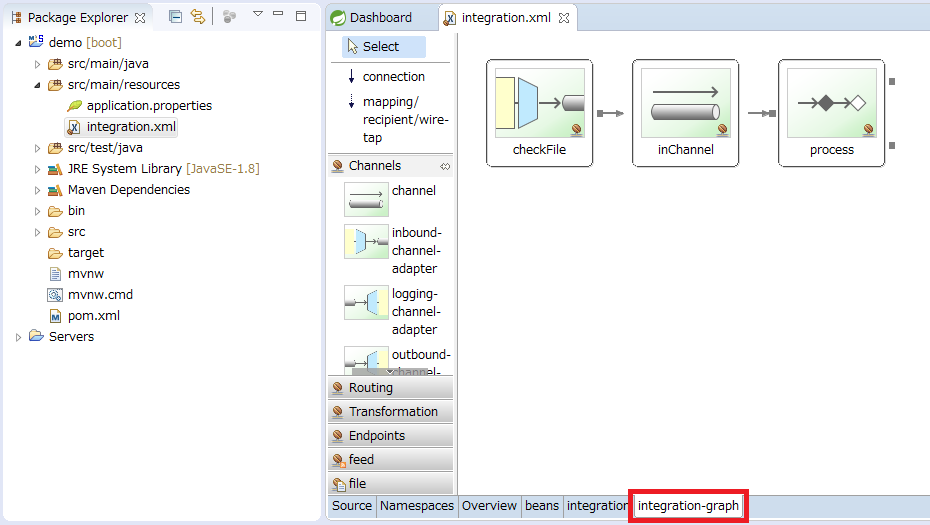Open the Transformation palette drawer
Screen dimensions: 930x525
[x=390, y=412]
